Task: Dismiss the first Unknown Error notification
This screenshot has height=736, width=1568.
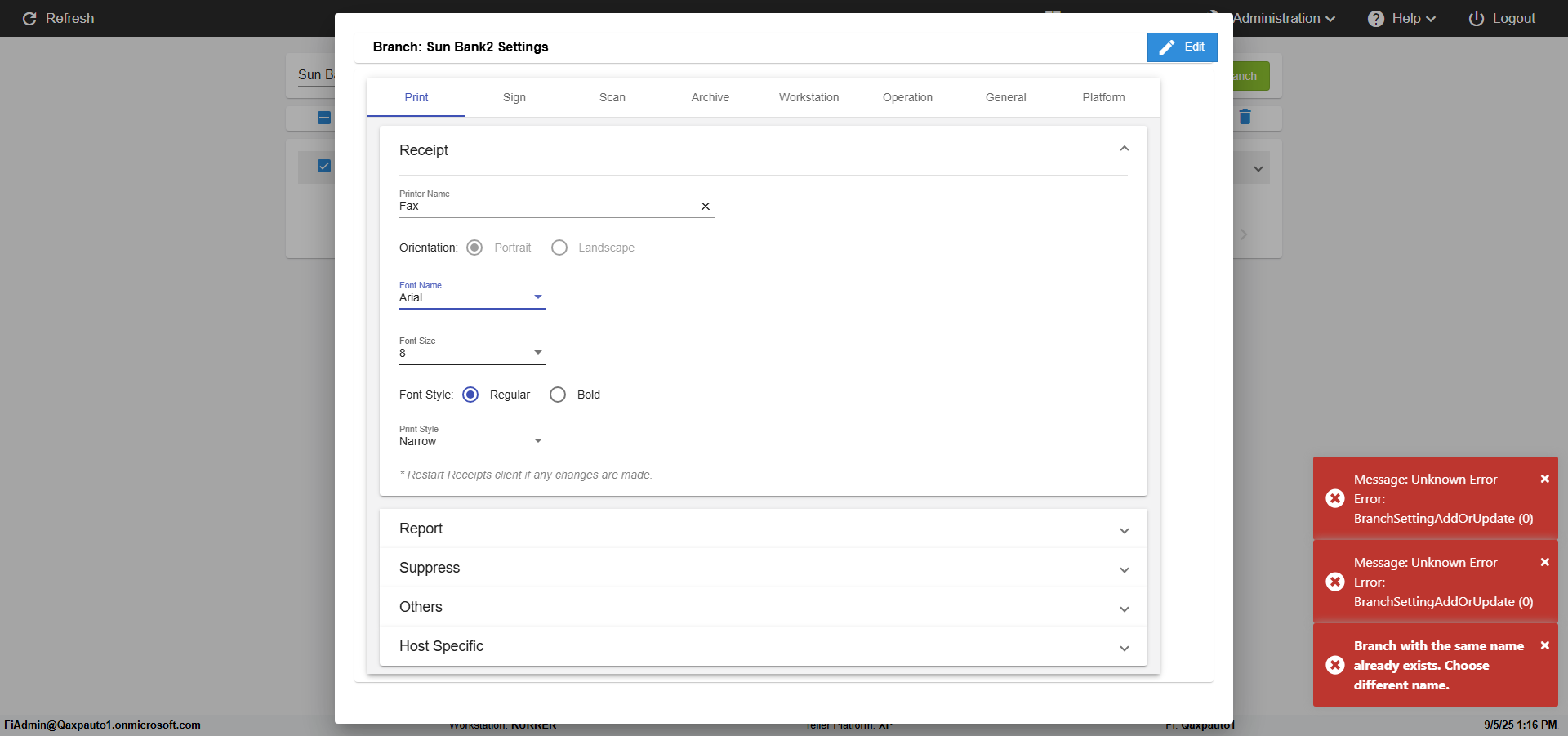Action: point(1544,480)
